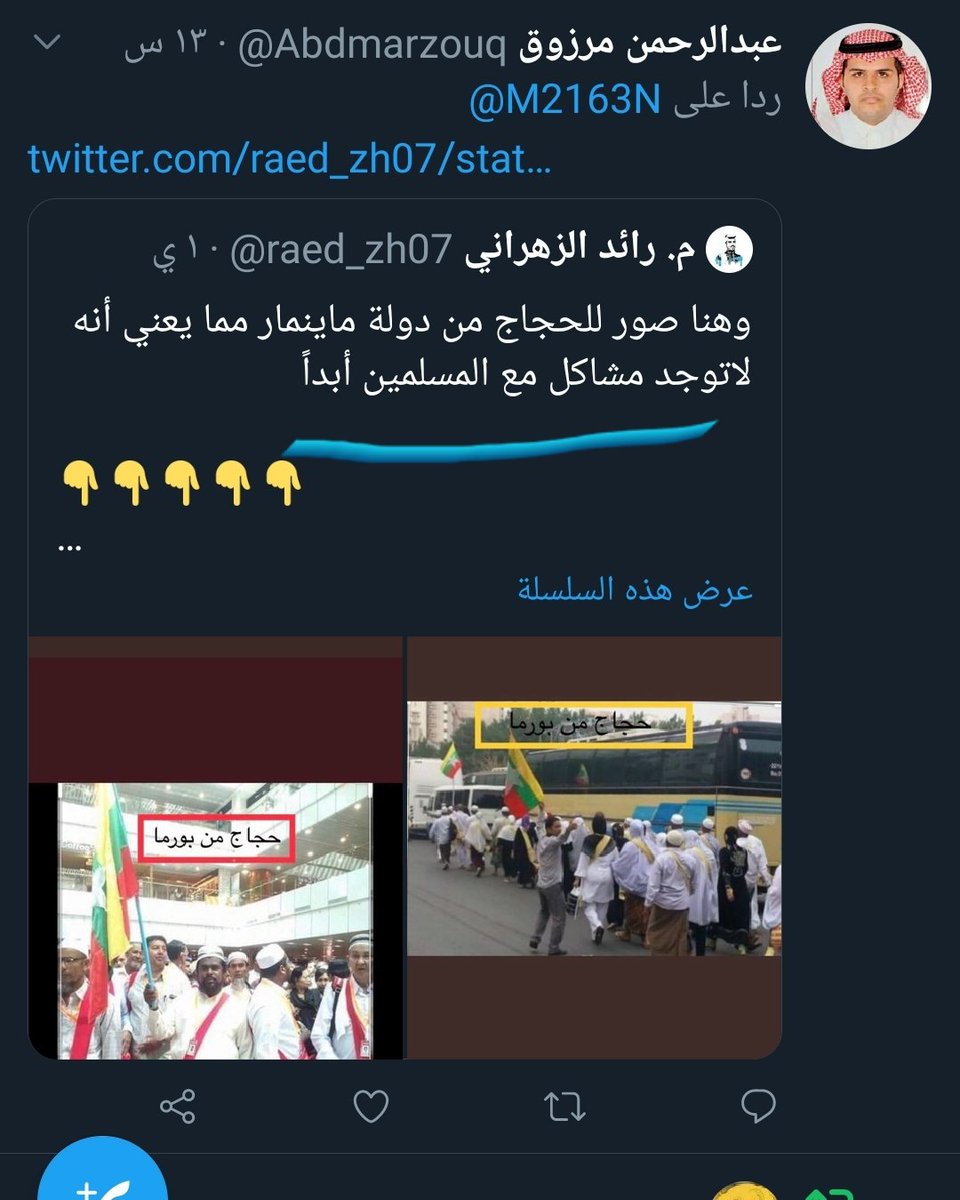Tap the row of pointing-down emojis

[181, 483]
